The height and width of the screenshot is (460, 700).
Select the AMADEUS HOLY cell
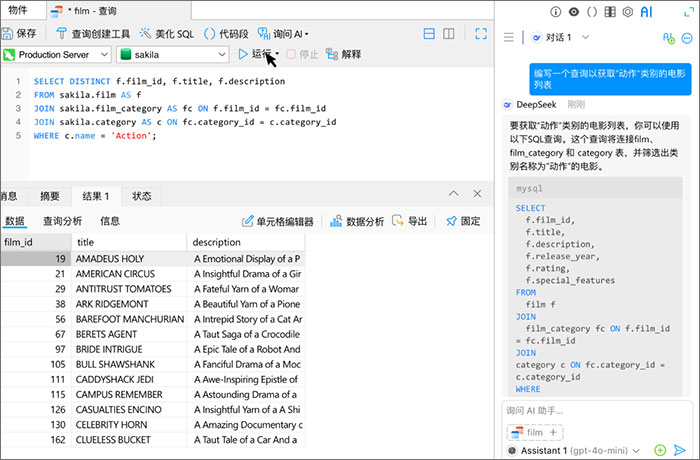129,259
